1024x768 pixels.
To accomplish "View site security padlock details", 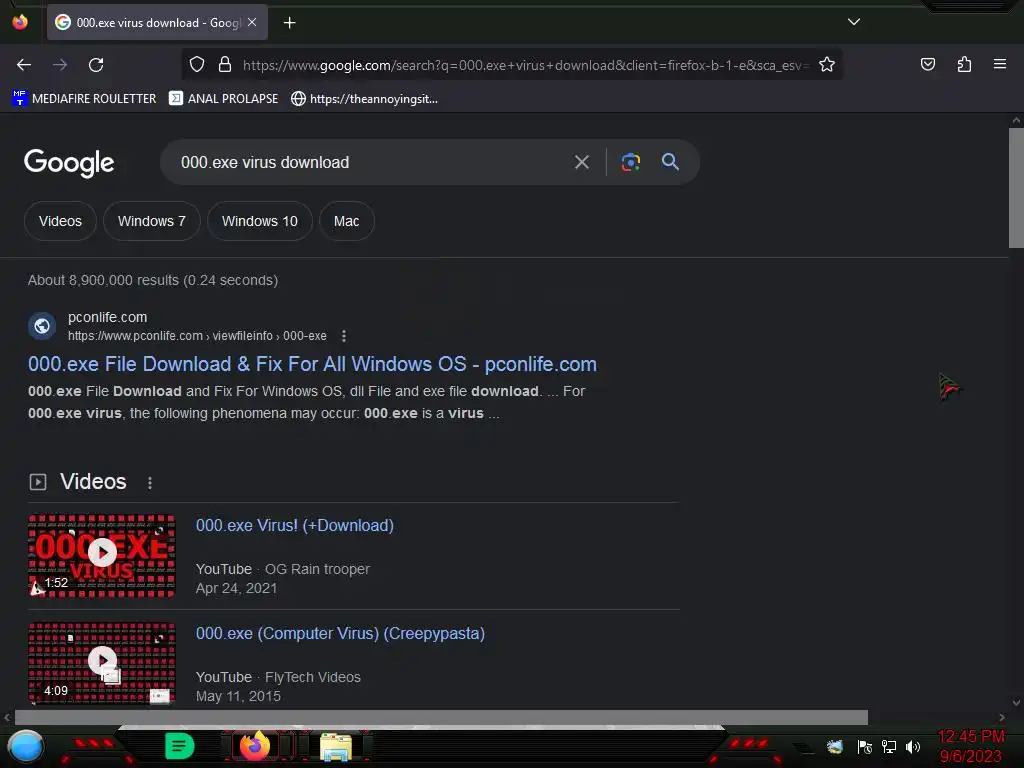I will click(225, 65).
